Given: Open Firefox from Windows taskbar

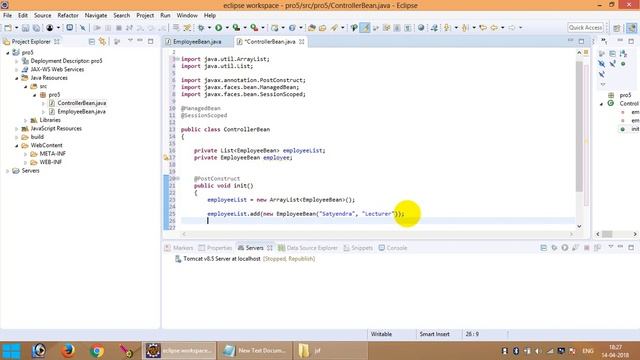Looking at the screenshot, I should pyautogui.click(x=68, y=351).
